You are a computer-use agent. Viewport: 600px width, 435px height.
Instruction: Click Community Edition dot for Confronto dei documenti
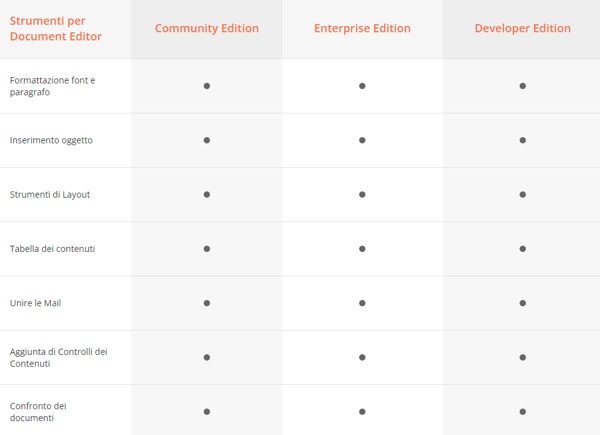click(207, 411)
